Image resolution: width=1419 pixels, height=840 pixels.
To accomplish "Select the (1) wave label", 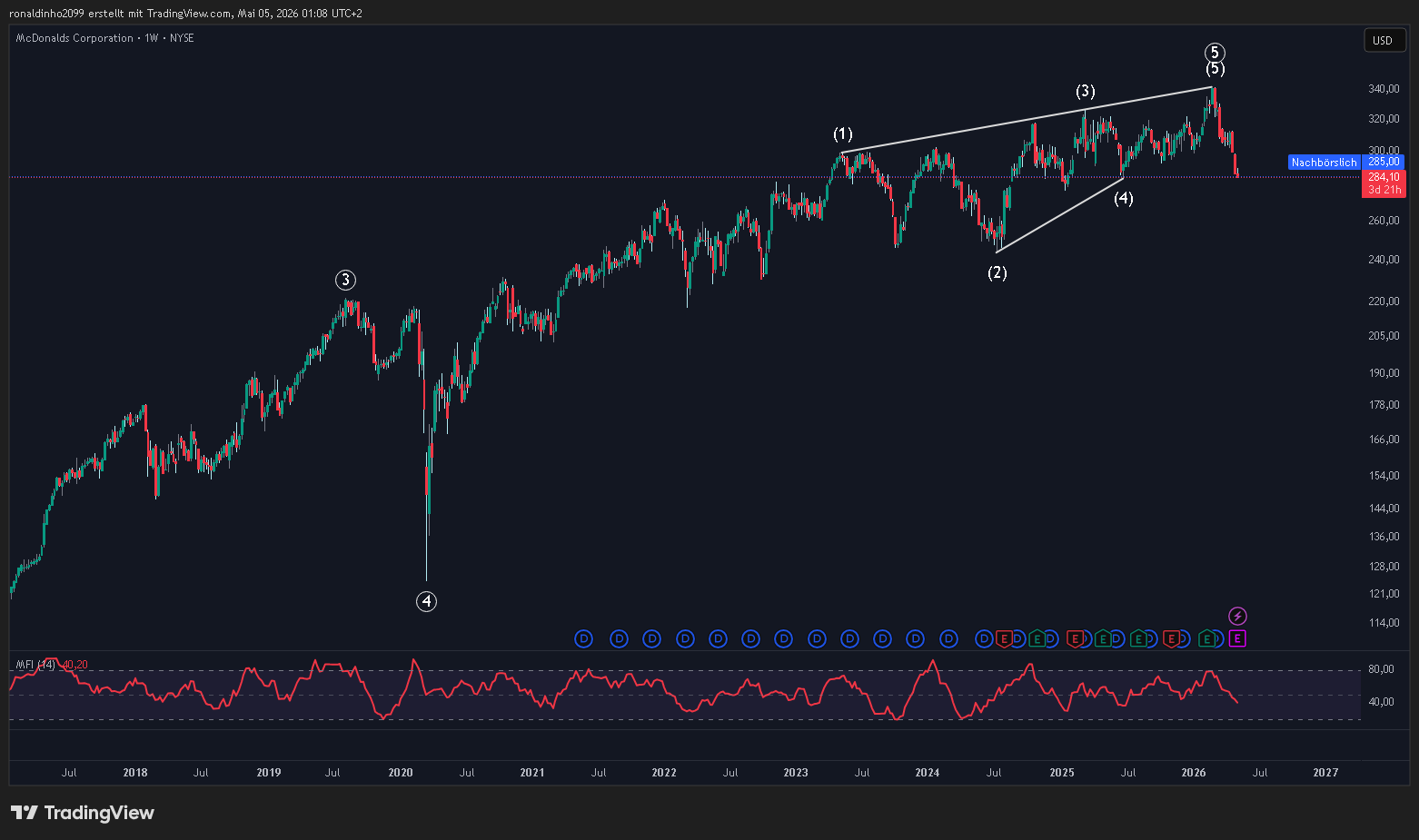I will click(x=843, y=134).
